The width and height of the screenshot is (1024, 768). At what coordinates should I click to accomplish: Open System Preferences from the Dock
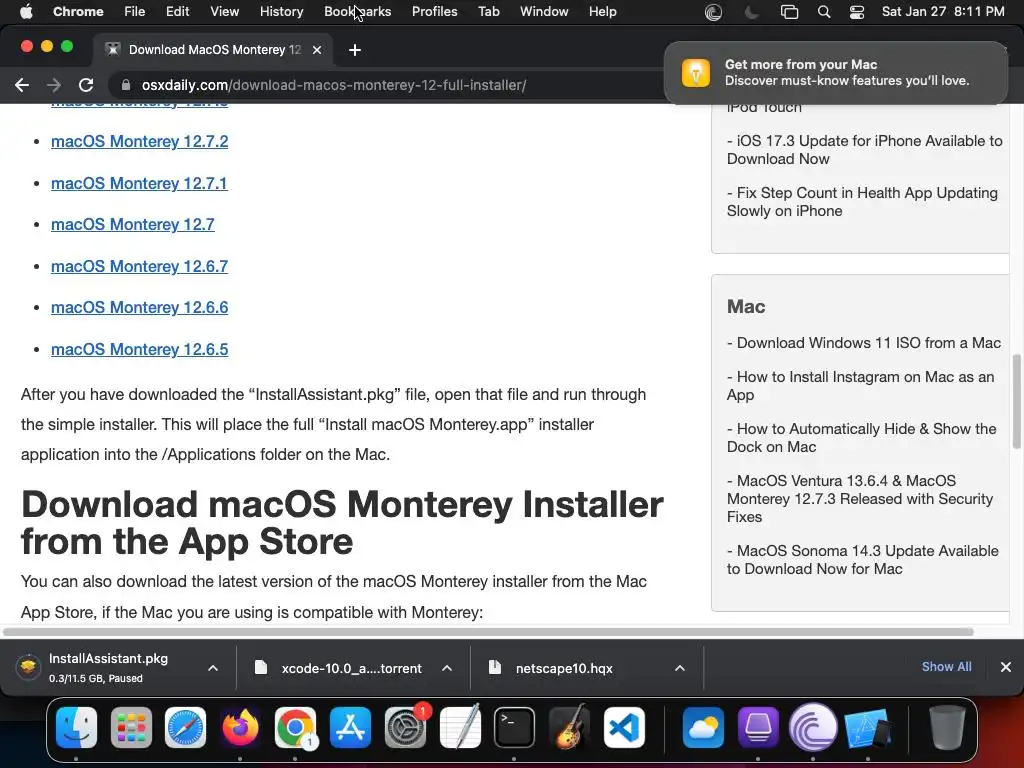405,728
